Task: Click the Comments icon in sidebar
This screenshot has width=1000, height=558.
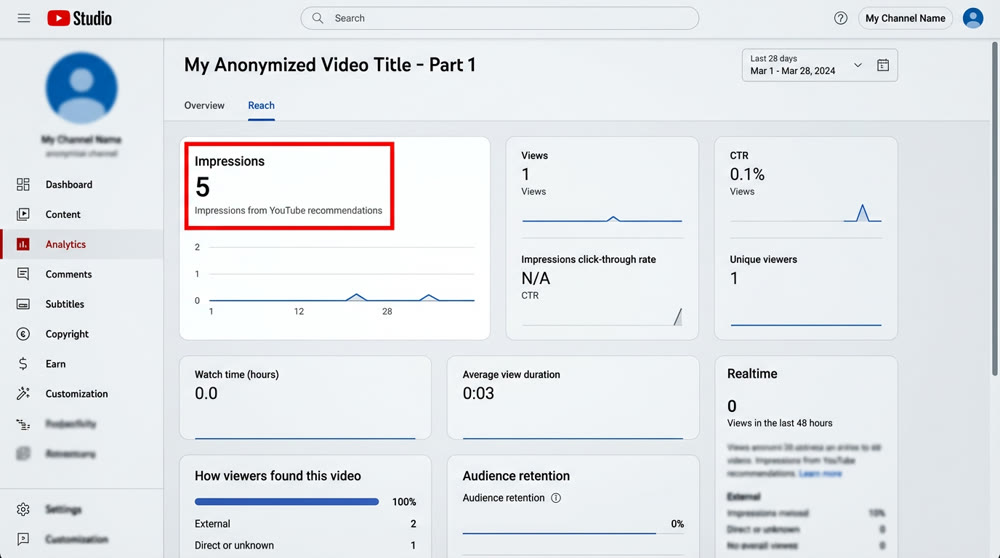Action: point(23,274)
